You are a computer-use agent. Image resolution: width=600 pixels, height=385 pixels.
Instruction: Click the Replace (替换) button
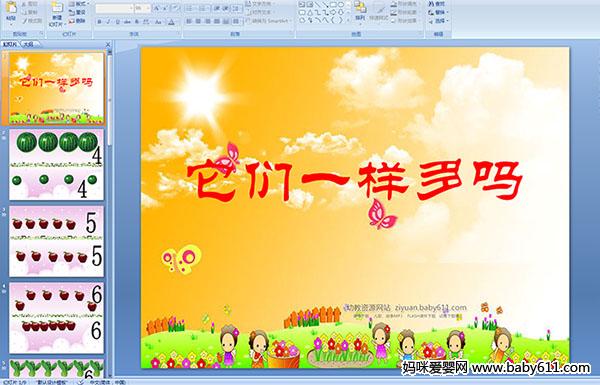click(437, 12)
